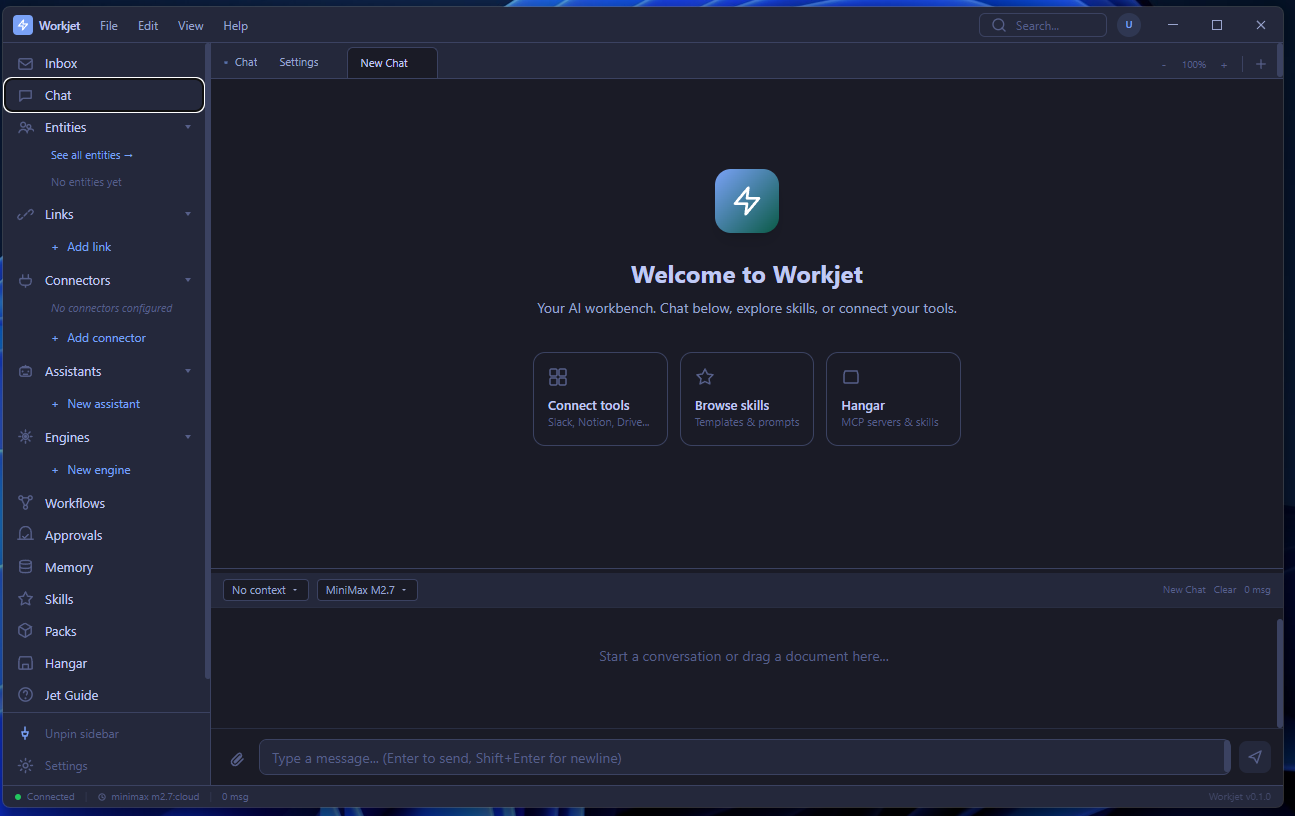Open the No context dropdown

[x=265, y=589]
